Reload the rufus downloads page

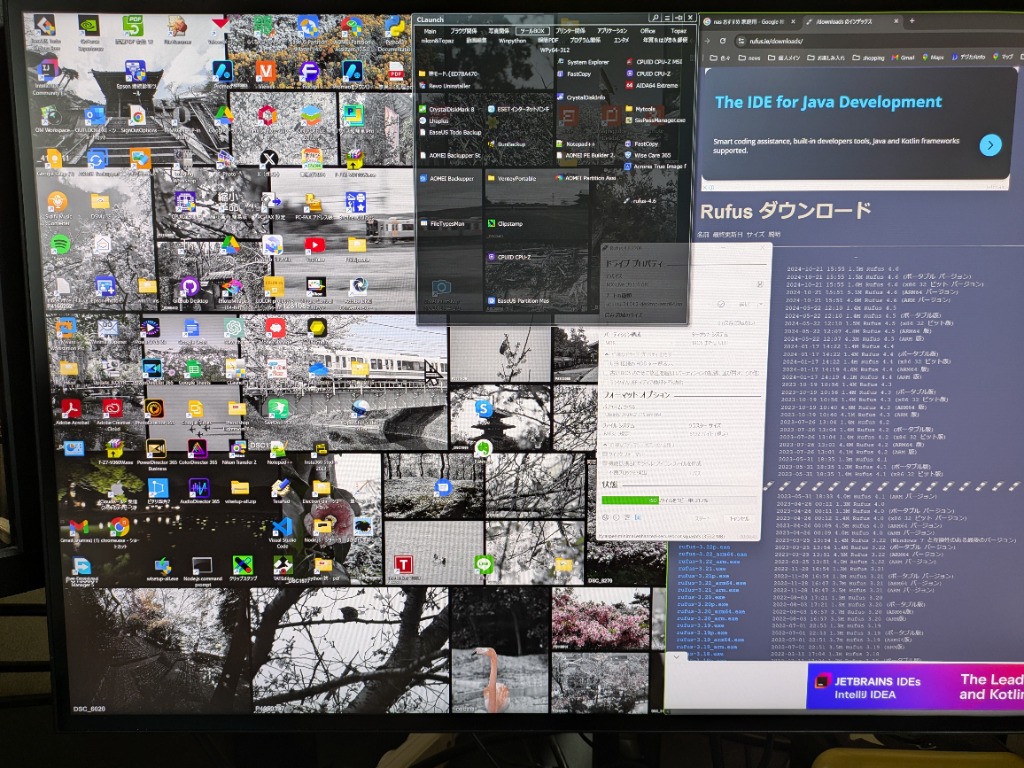click(723, 41)
